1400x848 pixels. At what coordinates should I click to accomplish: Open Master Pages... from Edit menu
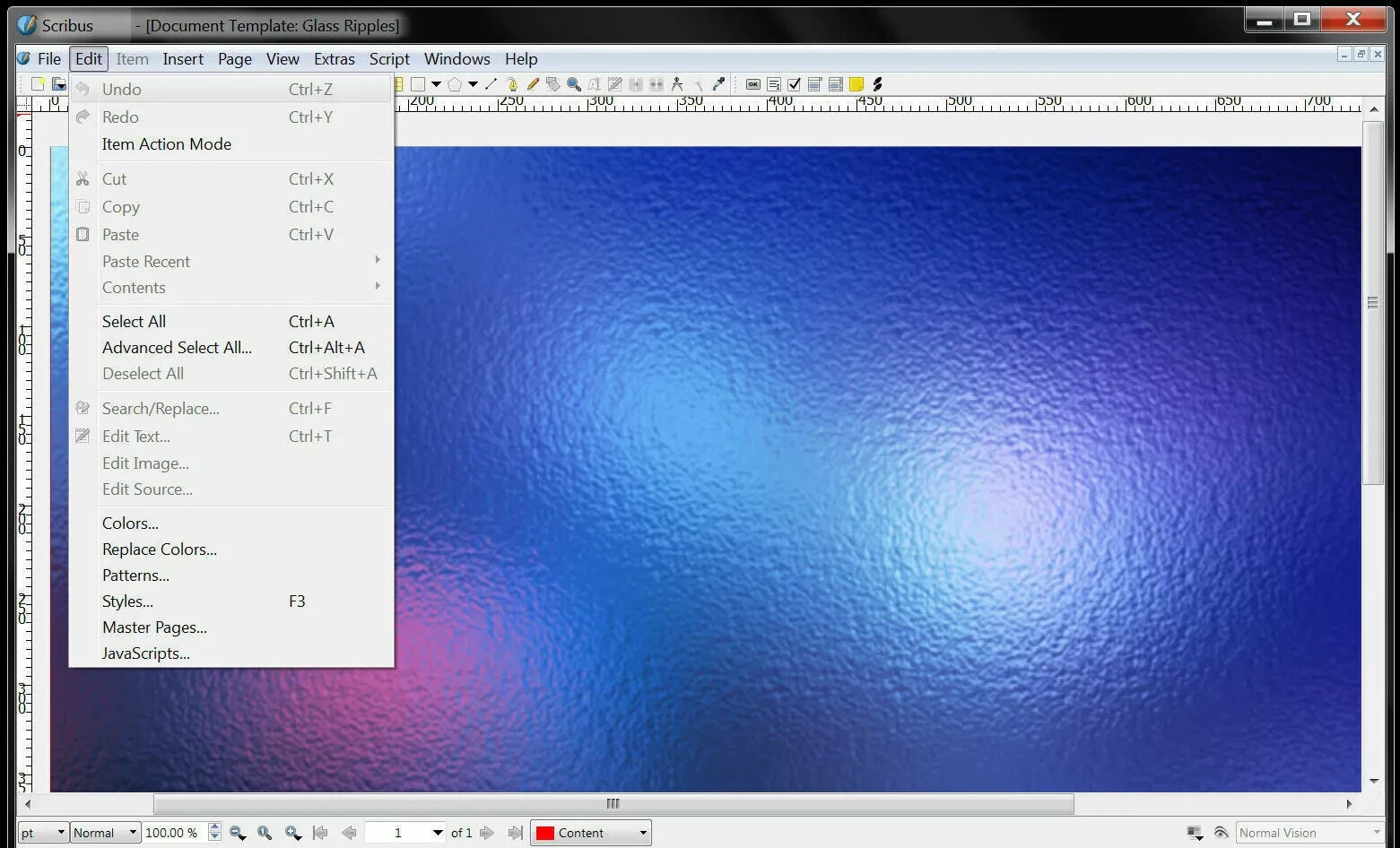(x=231, y=627)
